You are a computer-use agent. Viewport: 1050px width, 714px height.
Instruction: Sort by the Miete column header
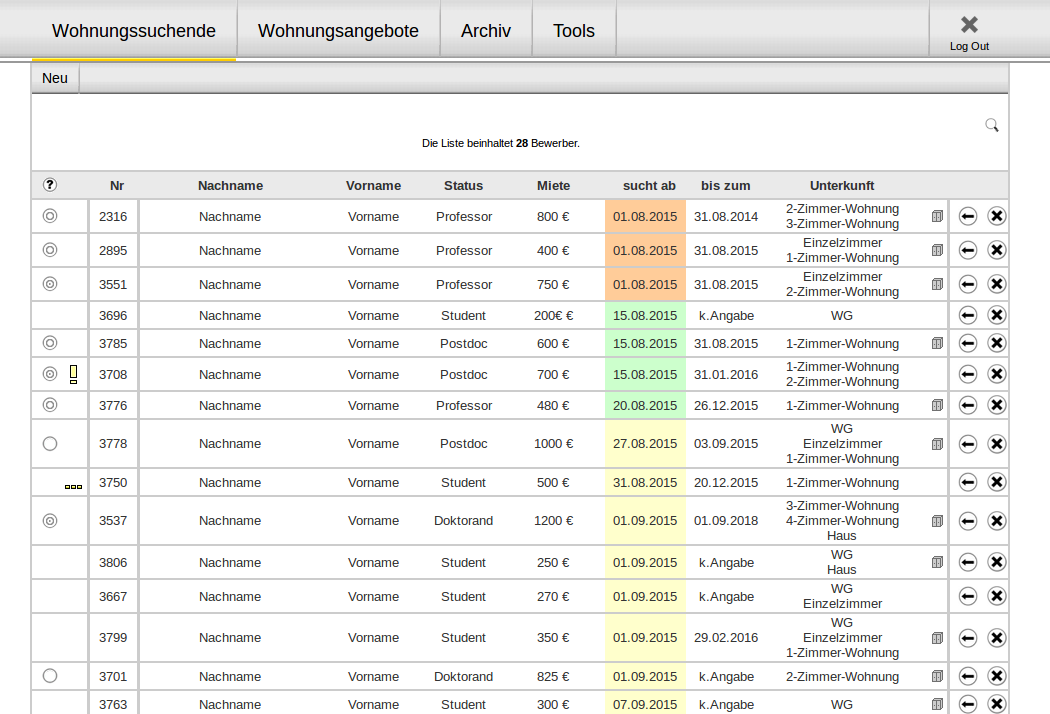553,185
